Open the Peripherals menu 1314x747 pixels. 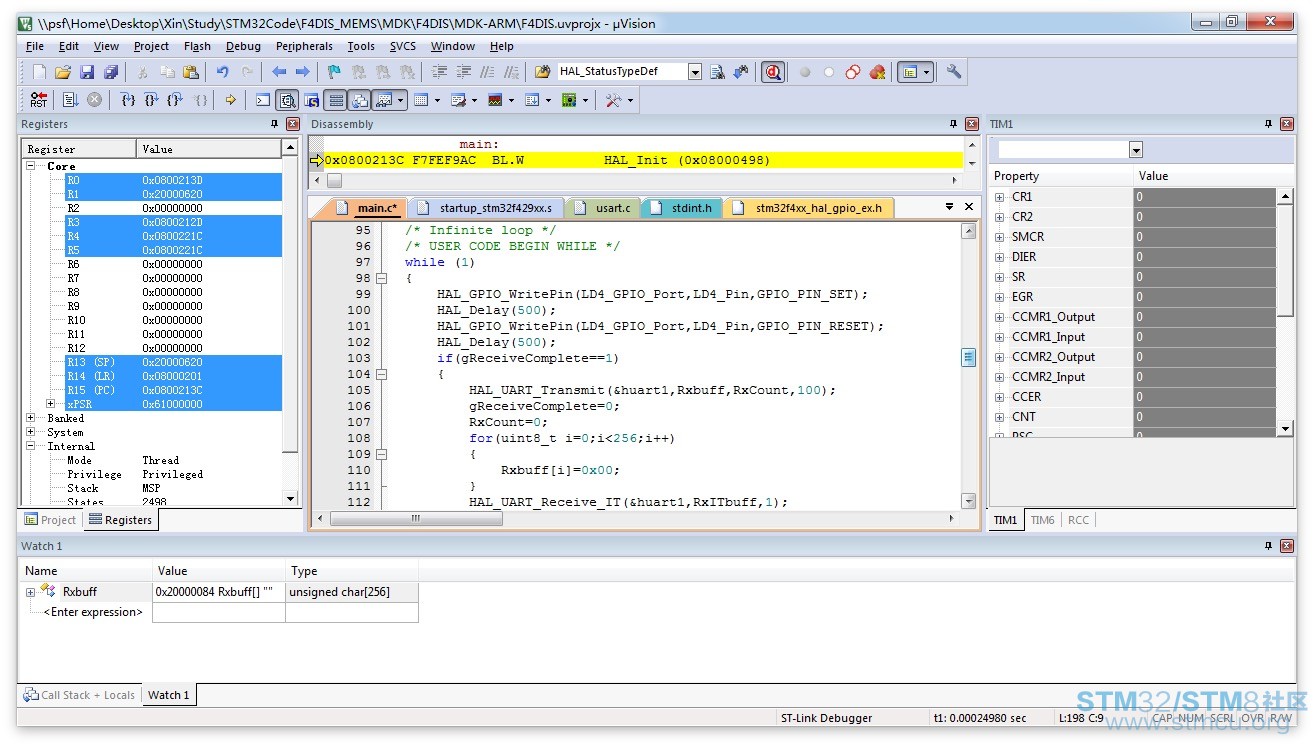[x=304, y=46]
